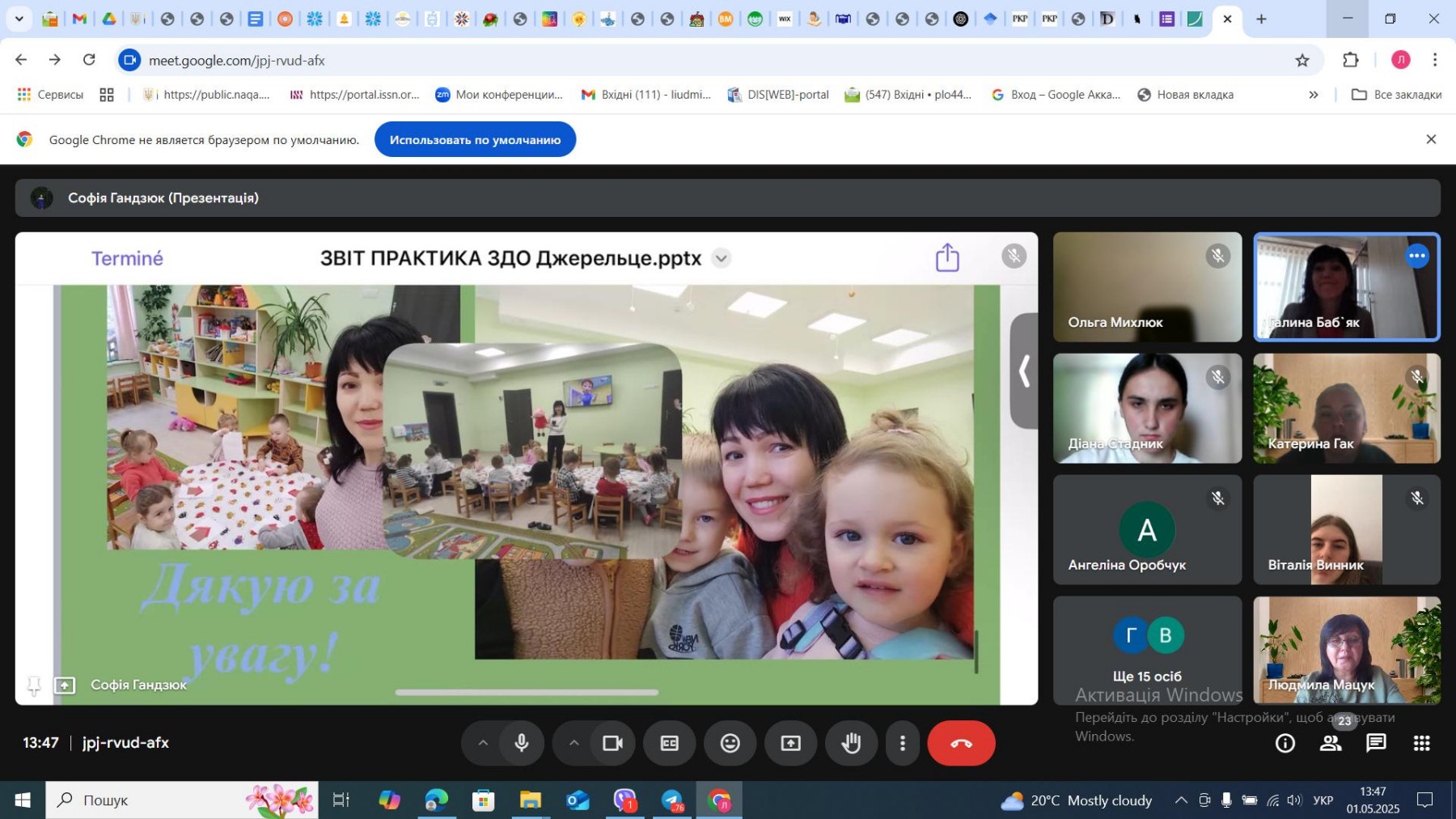Toggle the camera on or off
This screenshot has width=1456, height=819.
coord(612,743)
